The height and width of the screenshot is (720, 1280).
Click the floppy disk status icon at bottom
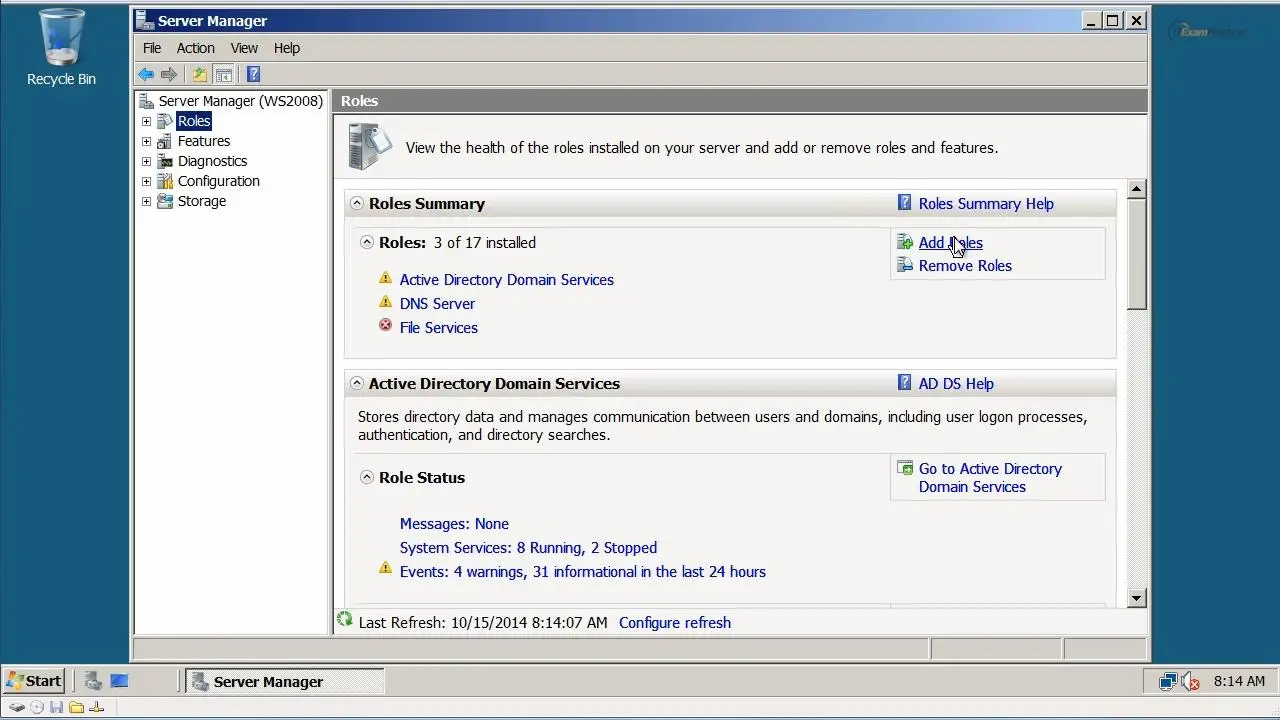(56, 707)
